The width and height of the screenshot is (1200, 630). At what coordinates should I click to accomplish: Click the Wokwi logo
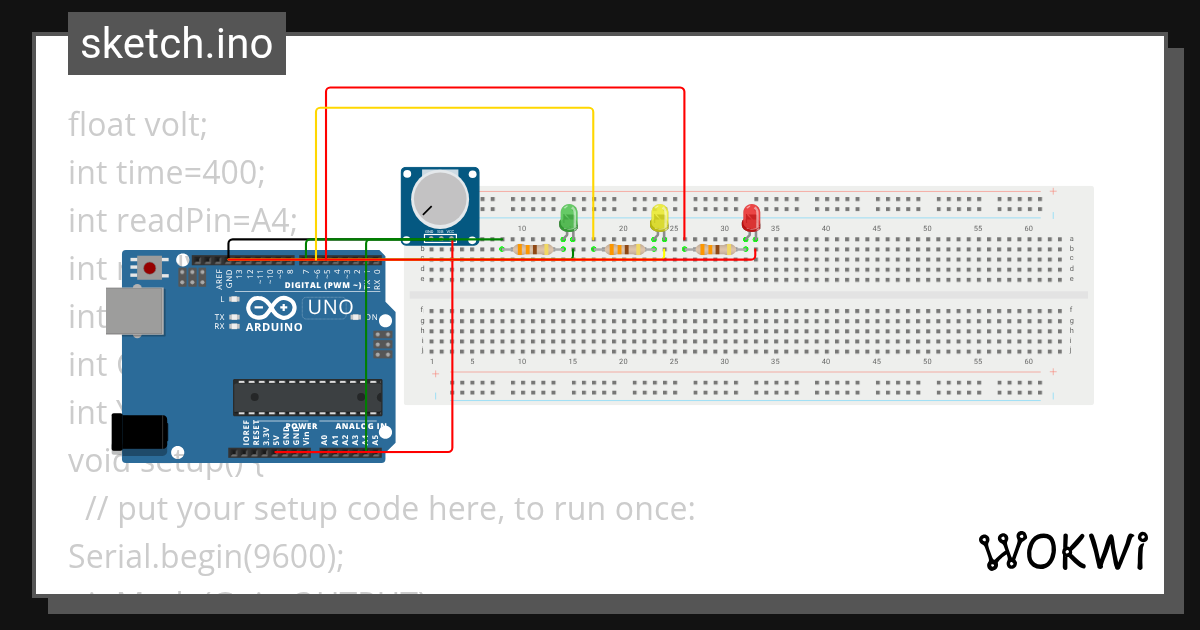tap(1062, 551)
